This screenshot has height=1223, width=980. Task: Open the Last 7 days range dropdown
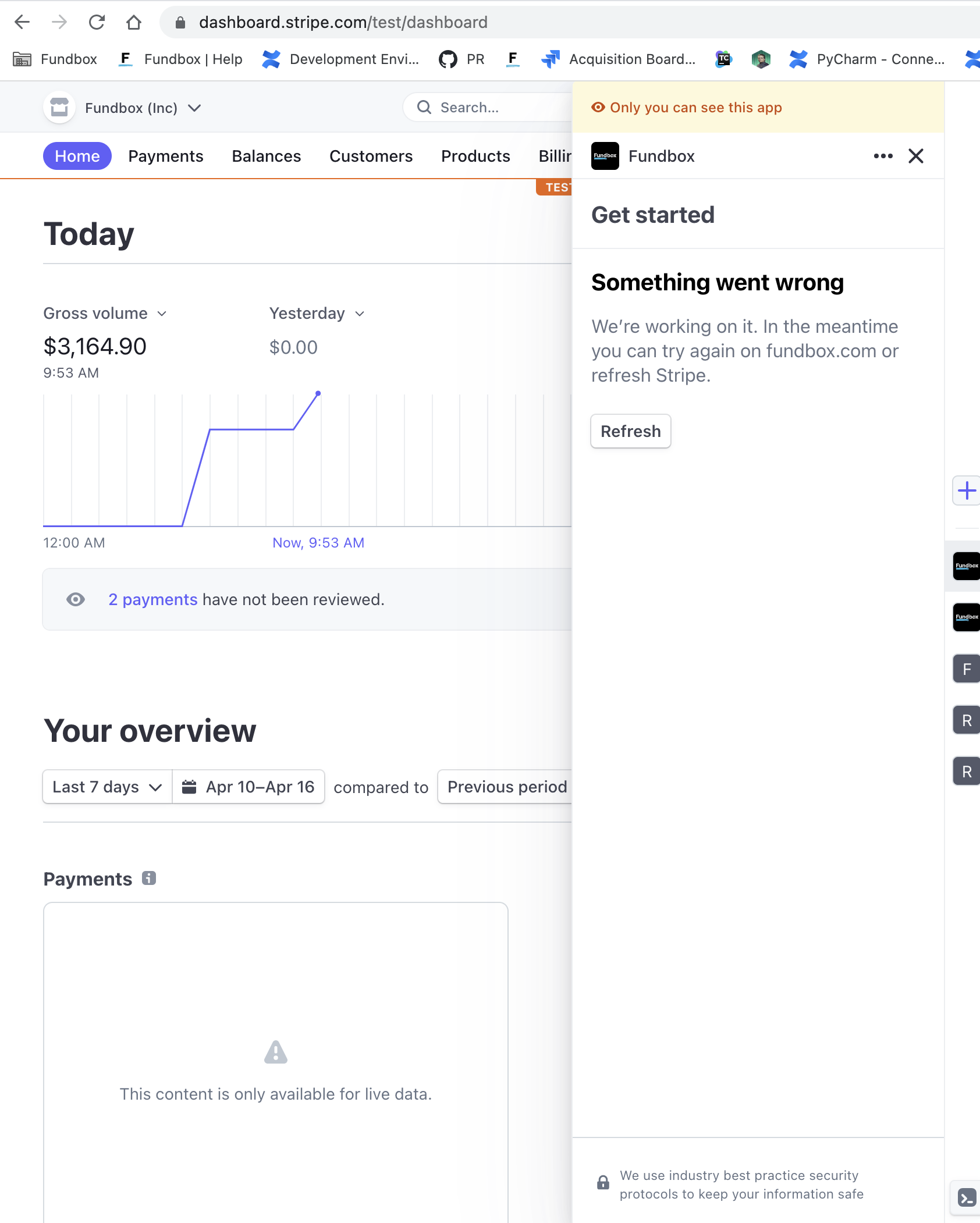108,787
